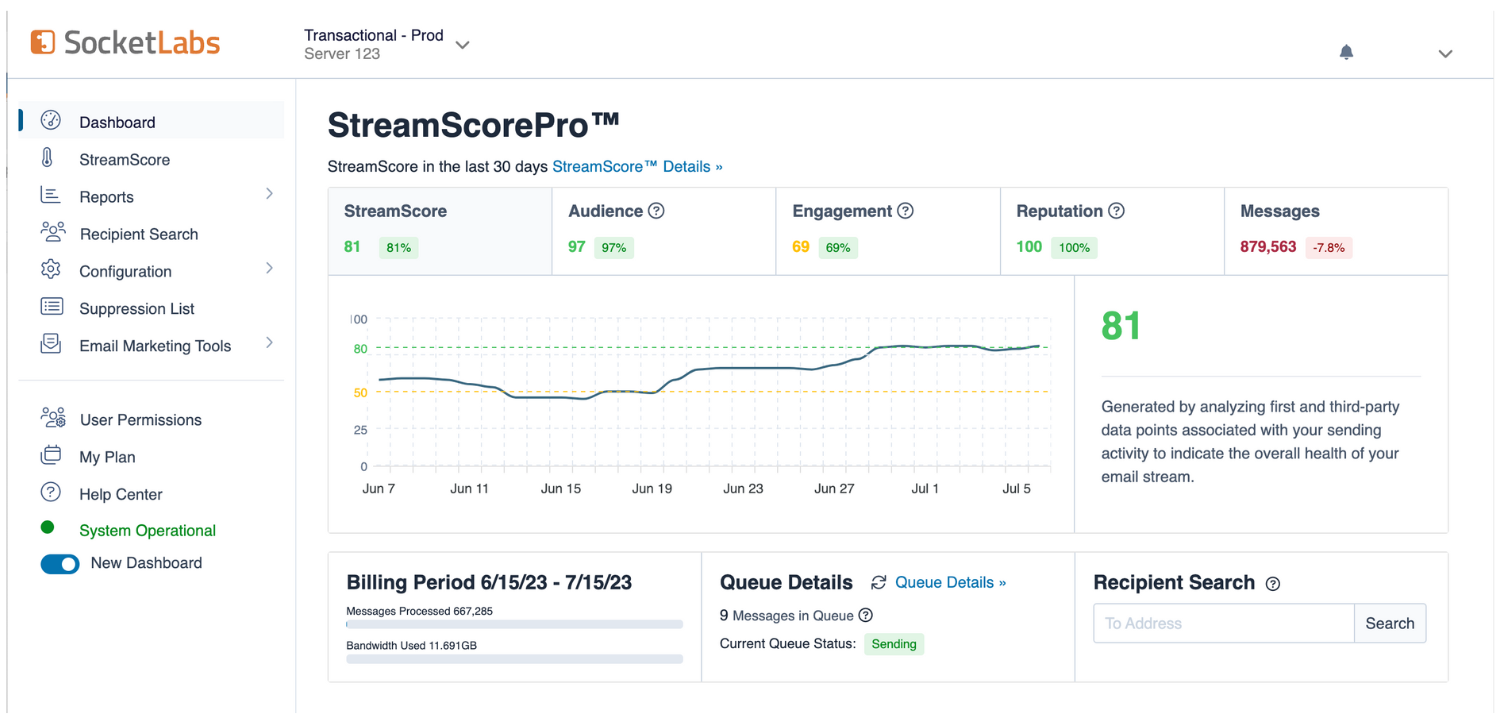Image resolution: width=1505 pixels, height=717 pixels.
Task: Click the My Plan calendar icon
Action: [x=50, y=456]
